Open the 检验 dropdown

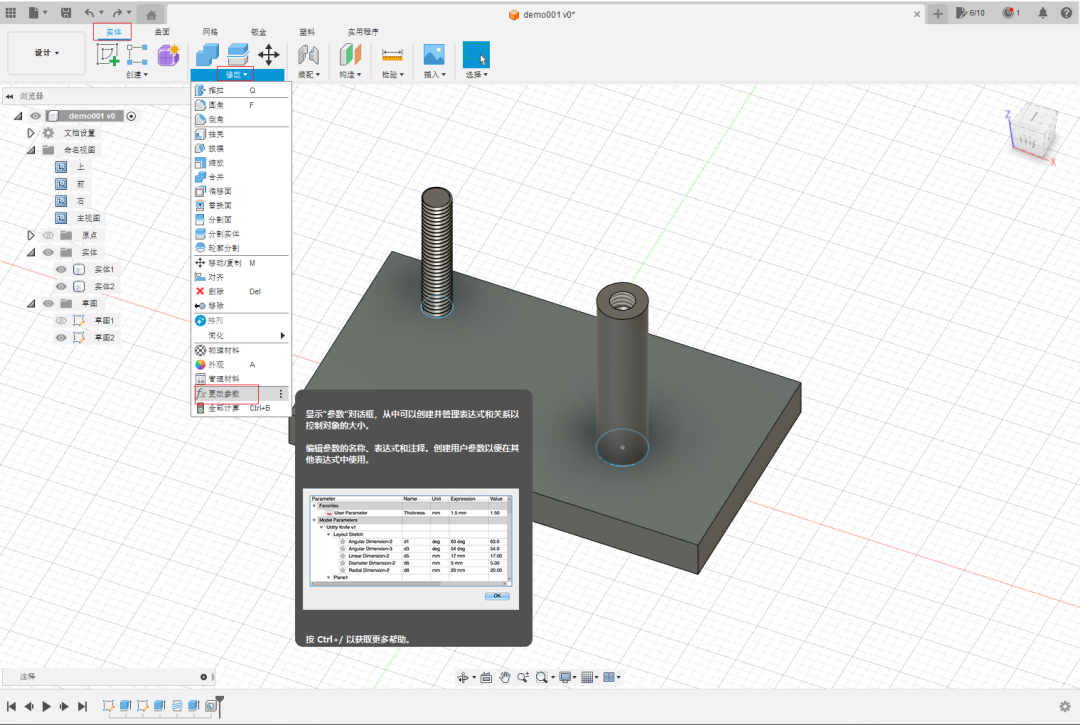[x=393, y=74]
